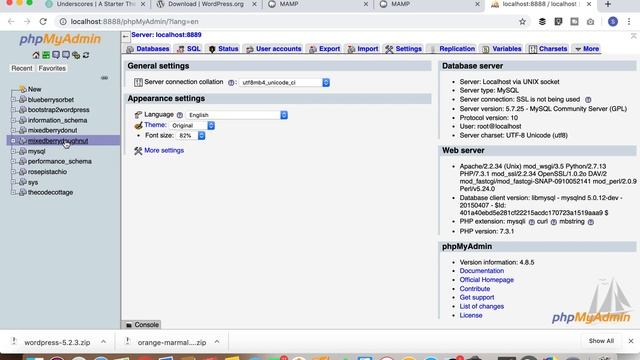
Task: Click the address bar URL field
Action: click(286, 22)
